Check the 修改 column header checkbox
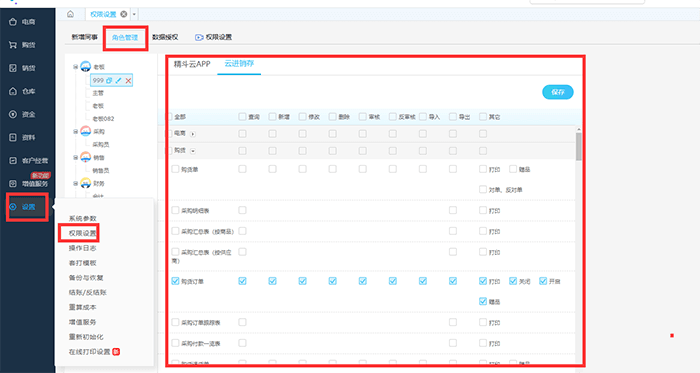The width and height of the screenshot is (700, 373). coord(303,116)
